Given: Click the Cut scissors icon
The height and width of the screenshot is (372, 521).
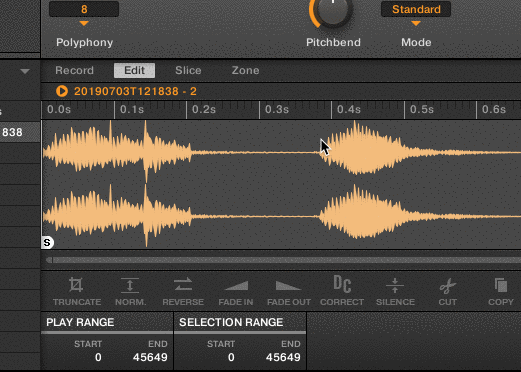Looking at the screenshot, I should (x=447, y=286).
